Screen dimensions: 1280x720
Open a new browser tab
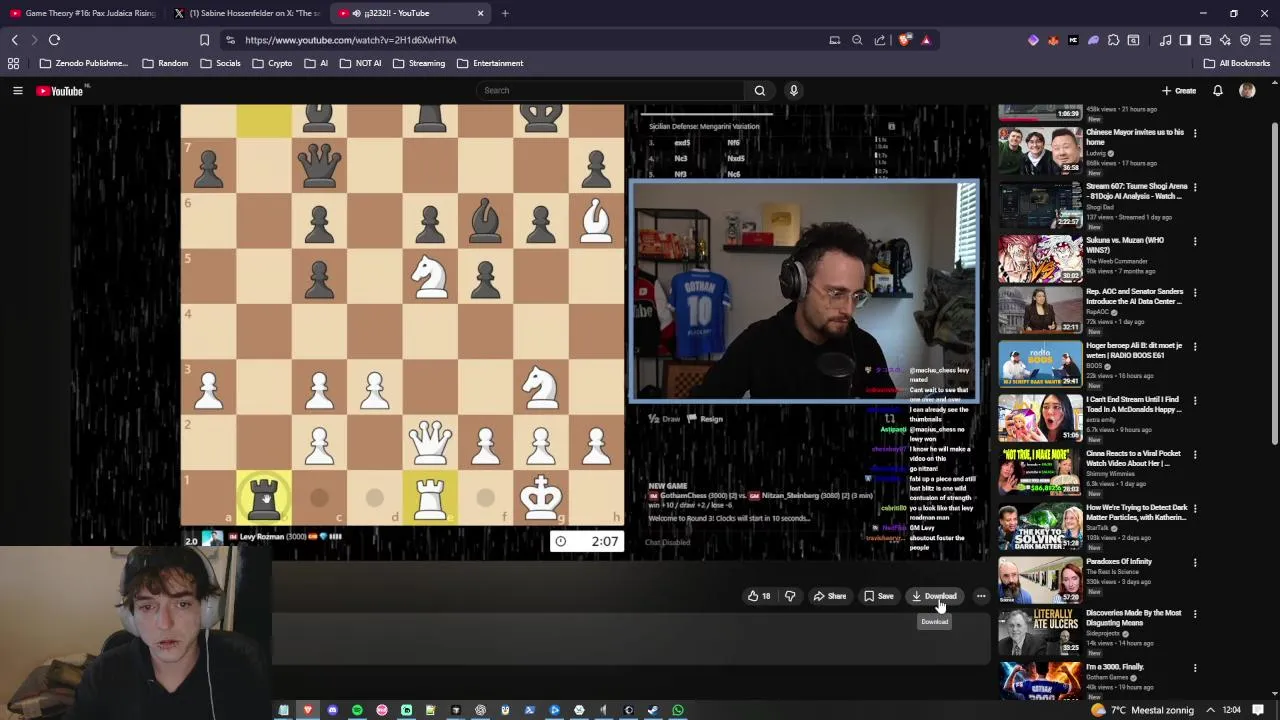click(x=505, y=13)
